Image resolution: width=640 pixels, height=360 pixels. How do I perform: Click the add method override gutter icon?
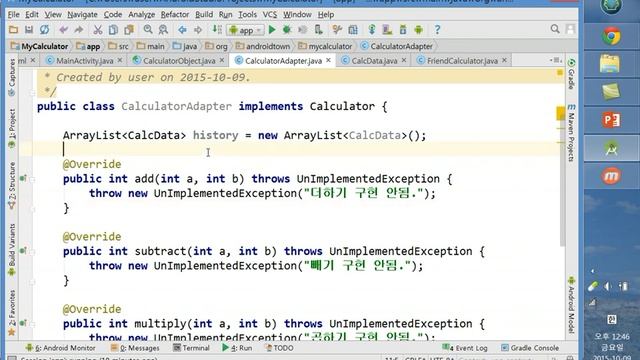coord(23,178)
